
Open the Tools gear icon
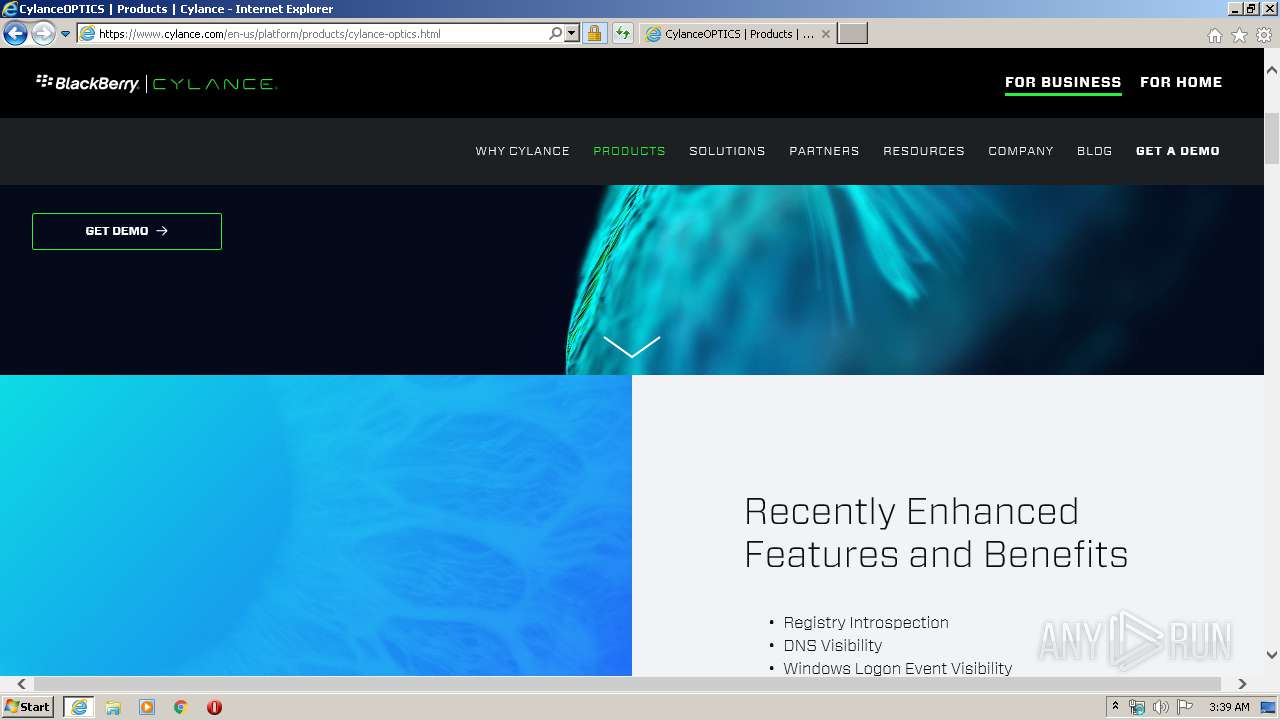click(x=1264, y=35)
